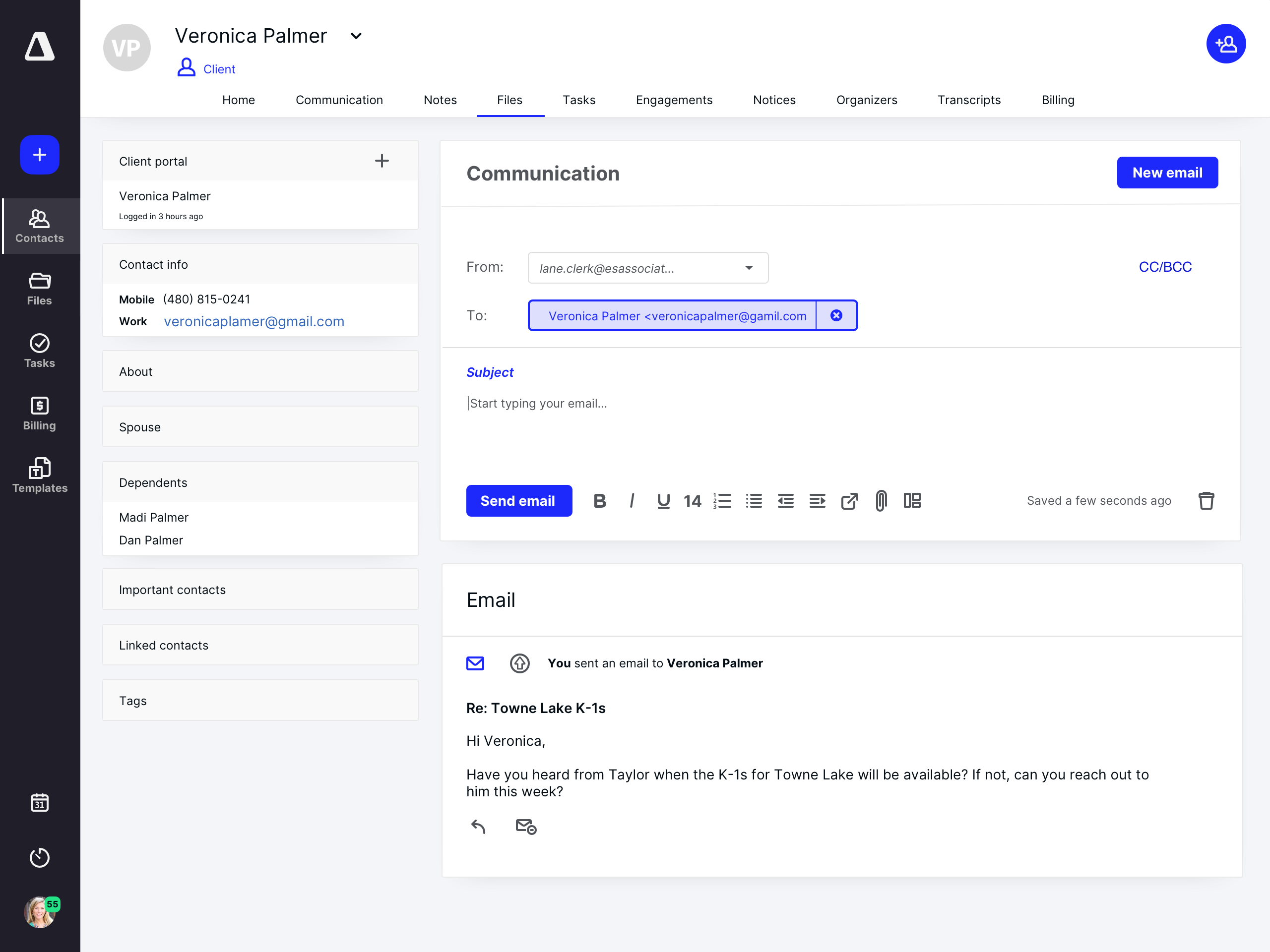1270x952 pixels.
Task: Click the add contact button in the top right
Action: (1225, 44)
